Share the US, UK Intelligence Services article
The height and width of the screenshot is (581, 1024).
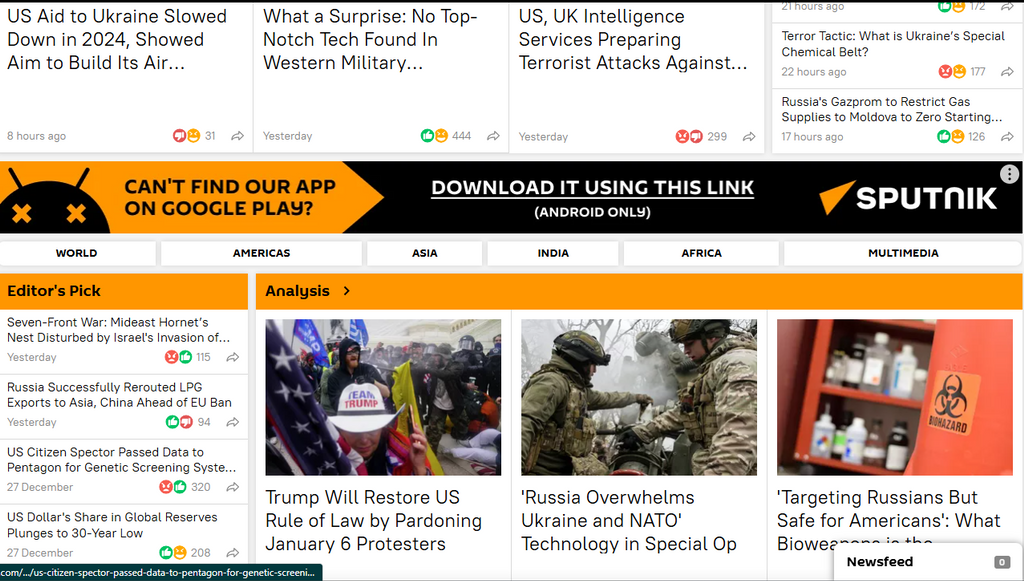(749, 136)
